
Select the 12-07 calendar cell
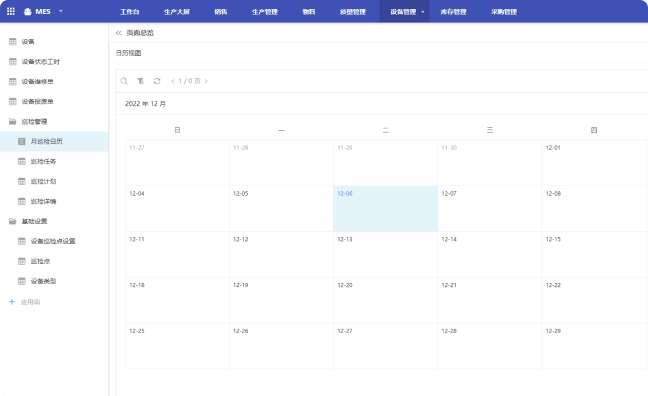[490, 208]
